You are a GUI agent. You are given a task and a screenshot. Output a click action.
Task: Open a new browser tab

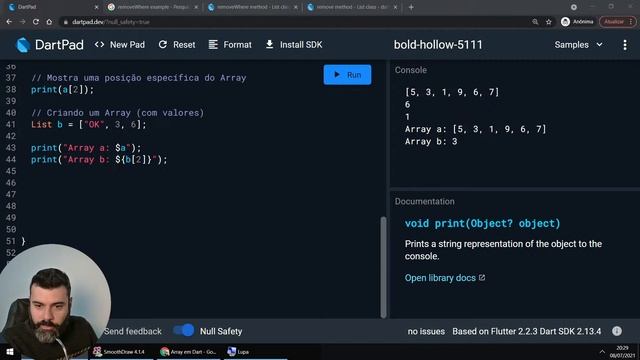tap(411, 7)
